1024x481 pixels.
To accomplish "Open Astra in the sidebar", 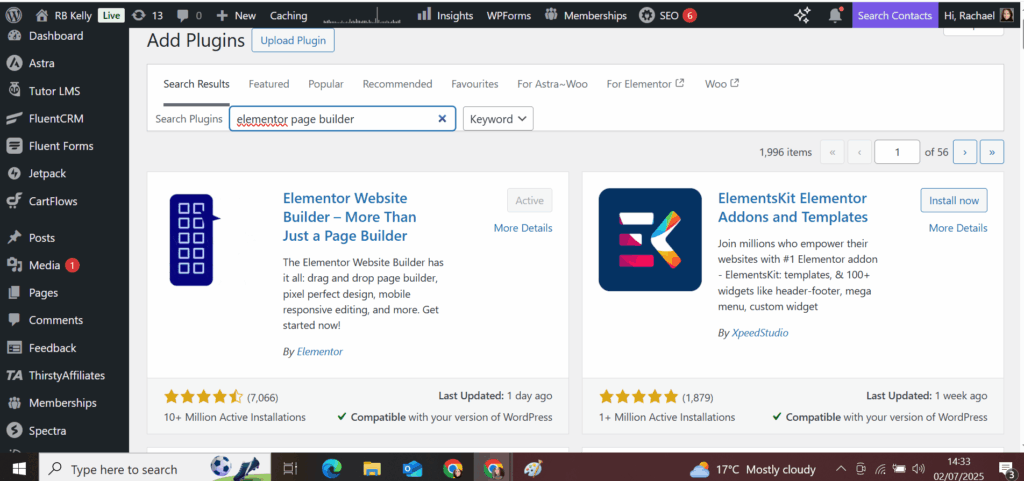I will tap(40, 63).
